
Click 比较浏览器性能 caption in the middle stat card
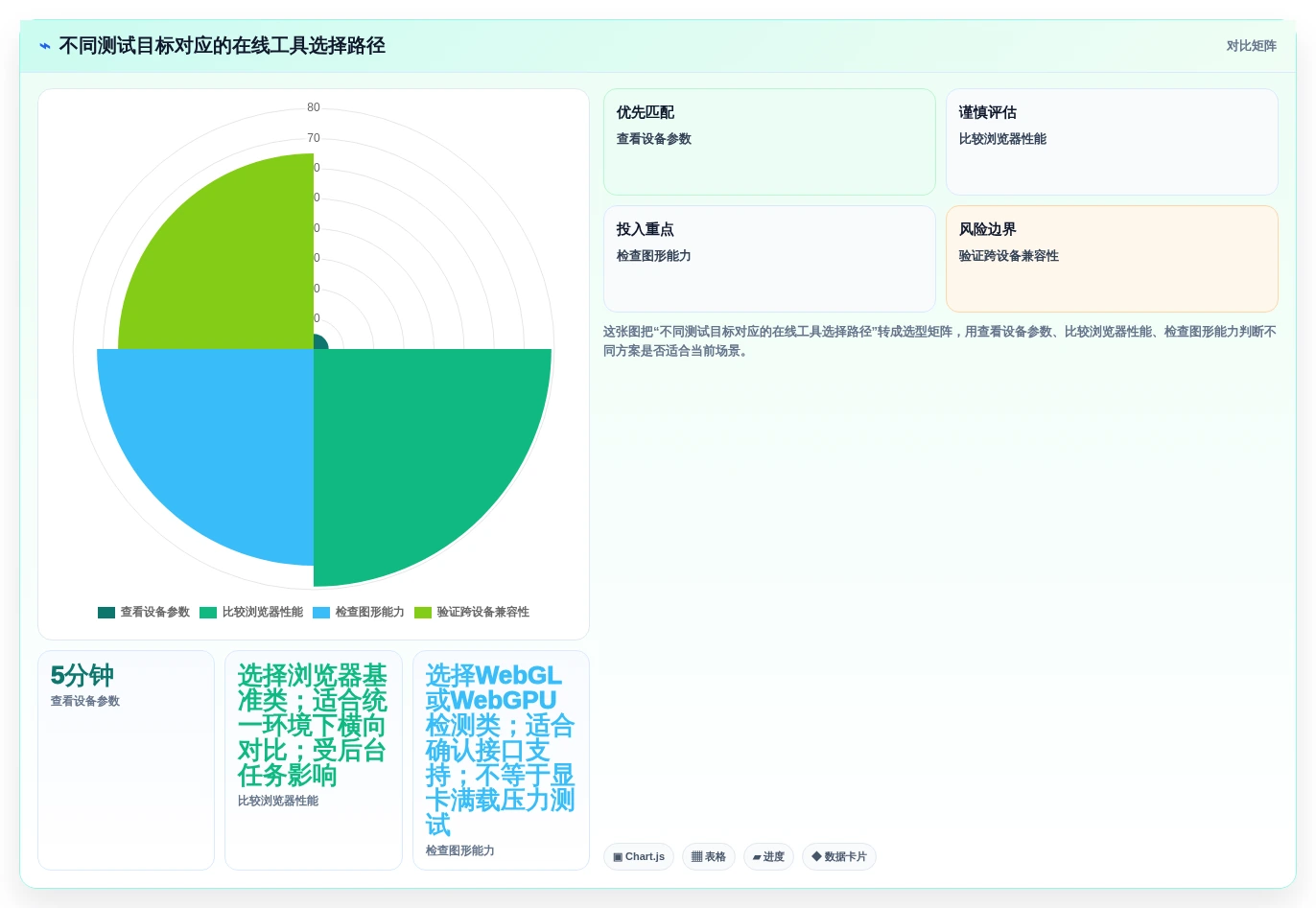click(278, 802)
